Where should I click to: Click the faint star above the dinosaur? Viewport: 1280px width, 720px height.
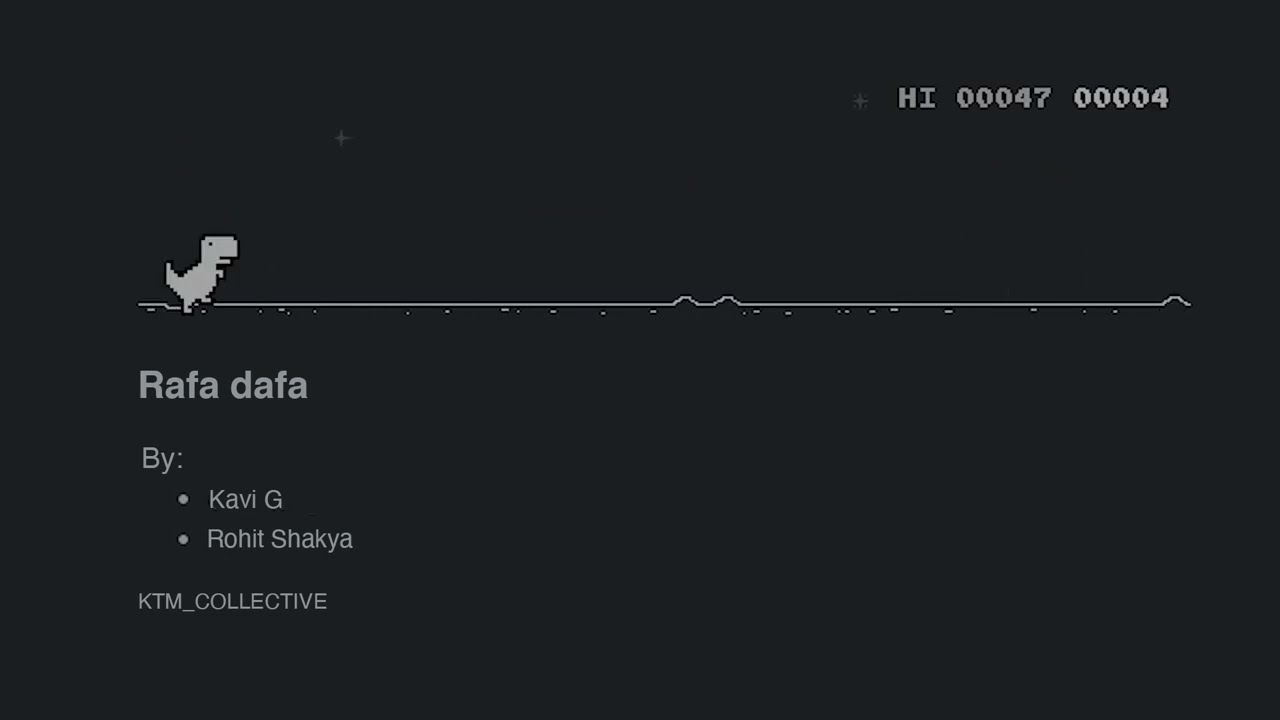[x=342, y=138]
